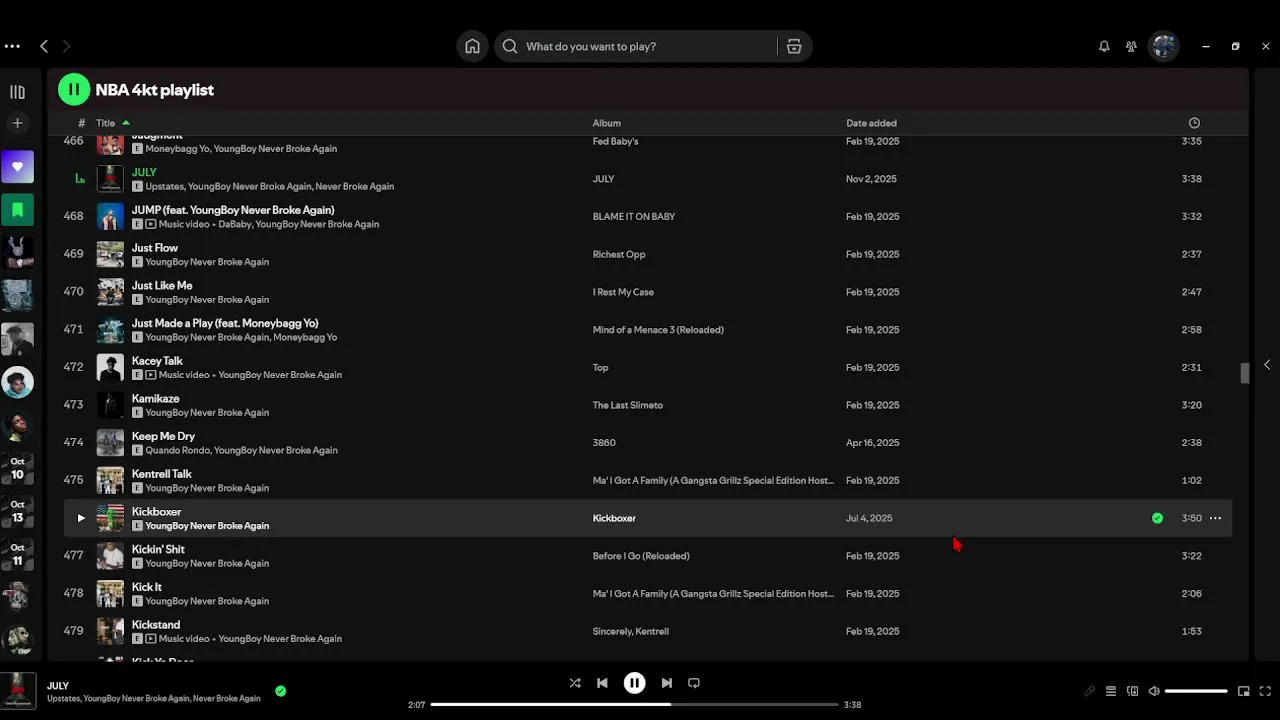Click the playlist vertical scrollbar
Viewport: 1280px width, 720px height.
pos(1245,373)
